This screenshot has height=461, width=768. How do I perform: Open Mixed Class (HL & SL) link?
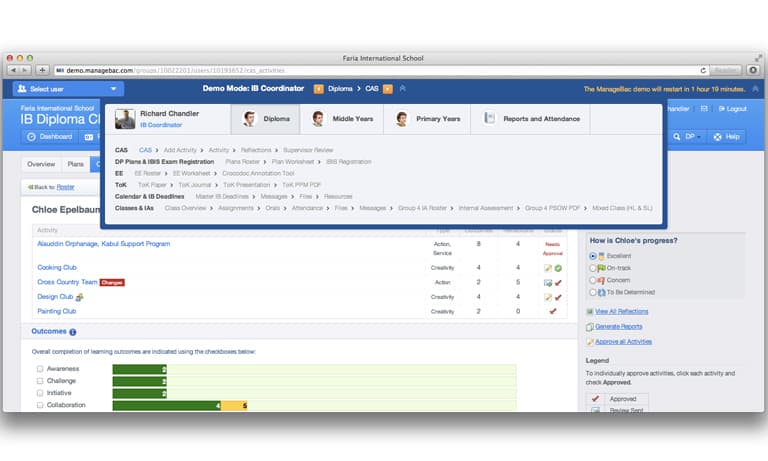point(622,208)
